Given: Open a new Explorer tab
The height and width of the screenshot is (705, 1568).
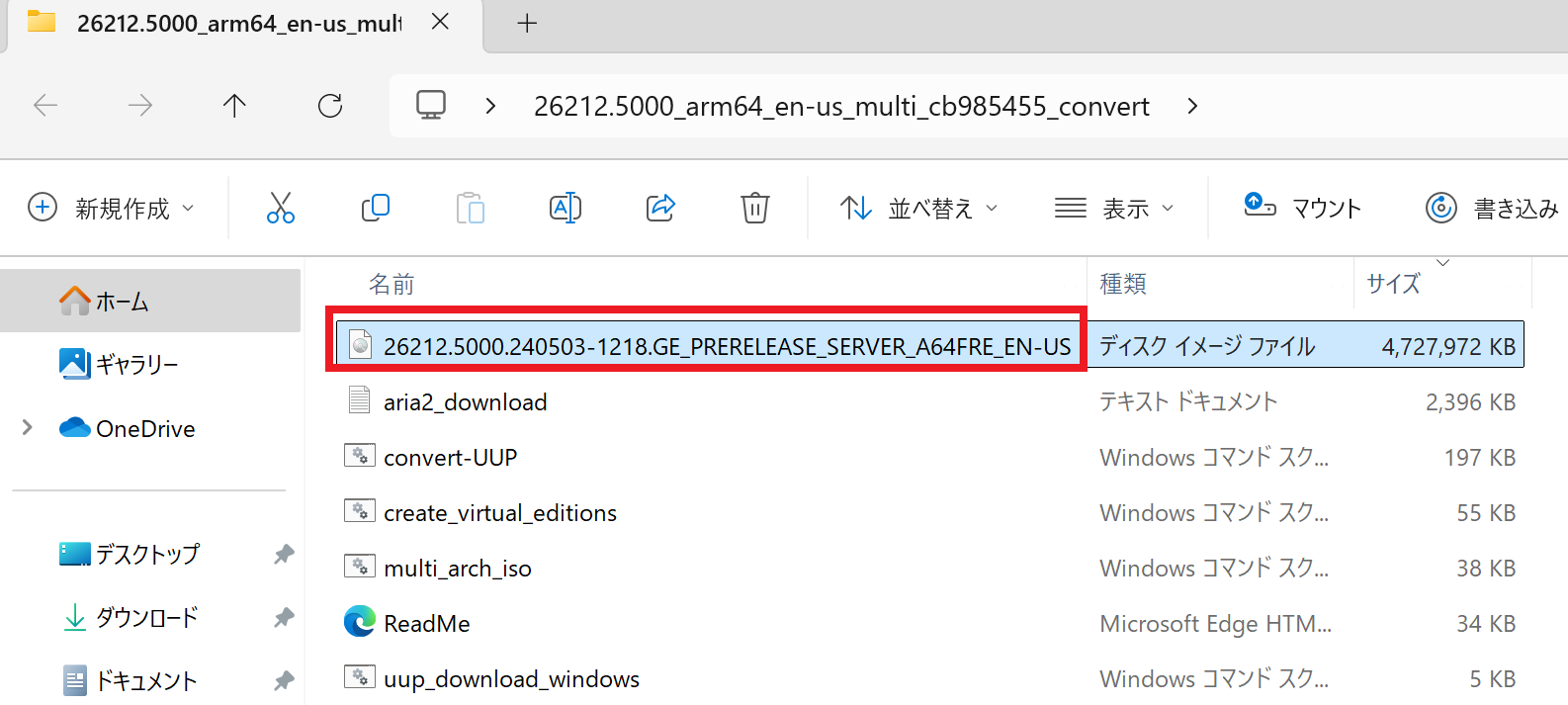Looking at the screenshot, I should click(527, 23).
